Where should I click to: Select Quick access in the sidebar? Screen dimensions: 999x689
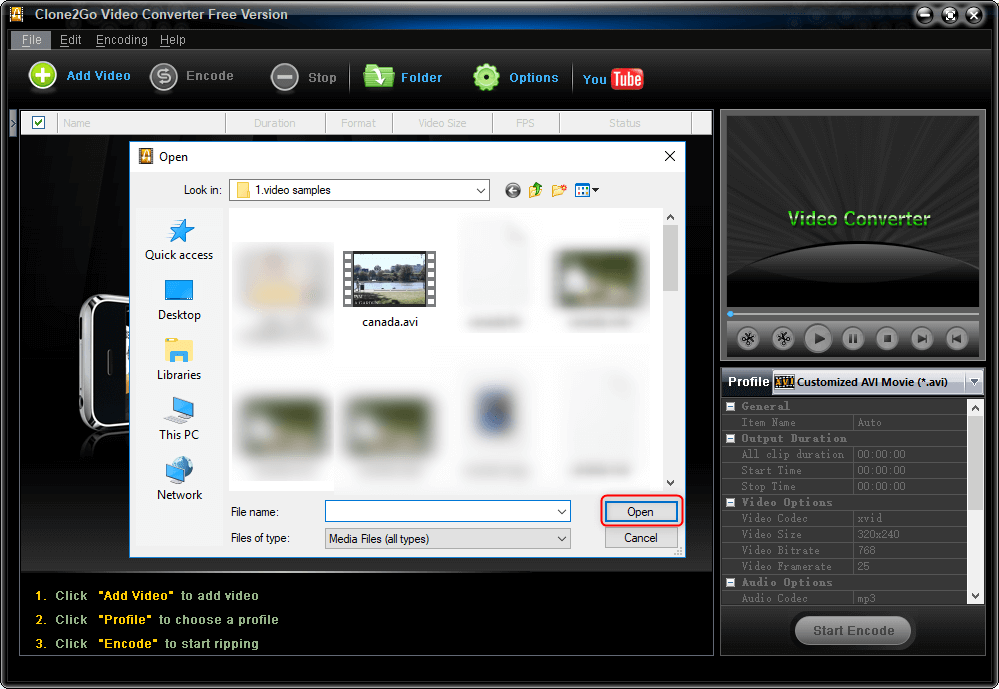(x=179, y=240)
